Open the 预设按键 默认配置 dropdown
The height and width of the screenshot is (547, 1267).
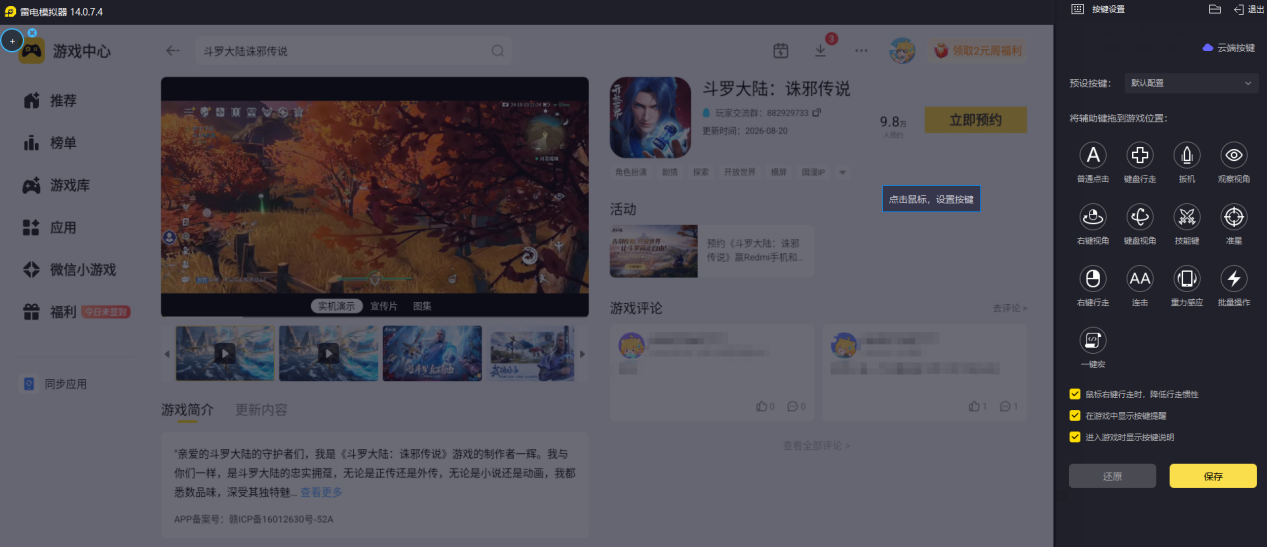click(x=1190, y=83)
